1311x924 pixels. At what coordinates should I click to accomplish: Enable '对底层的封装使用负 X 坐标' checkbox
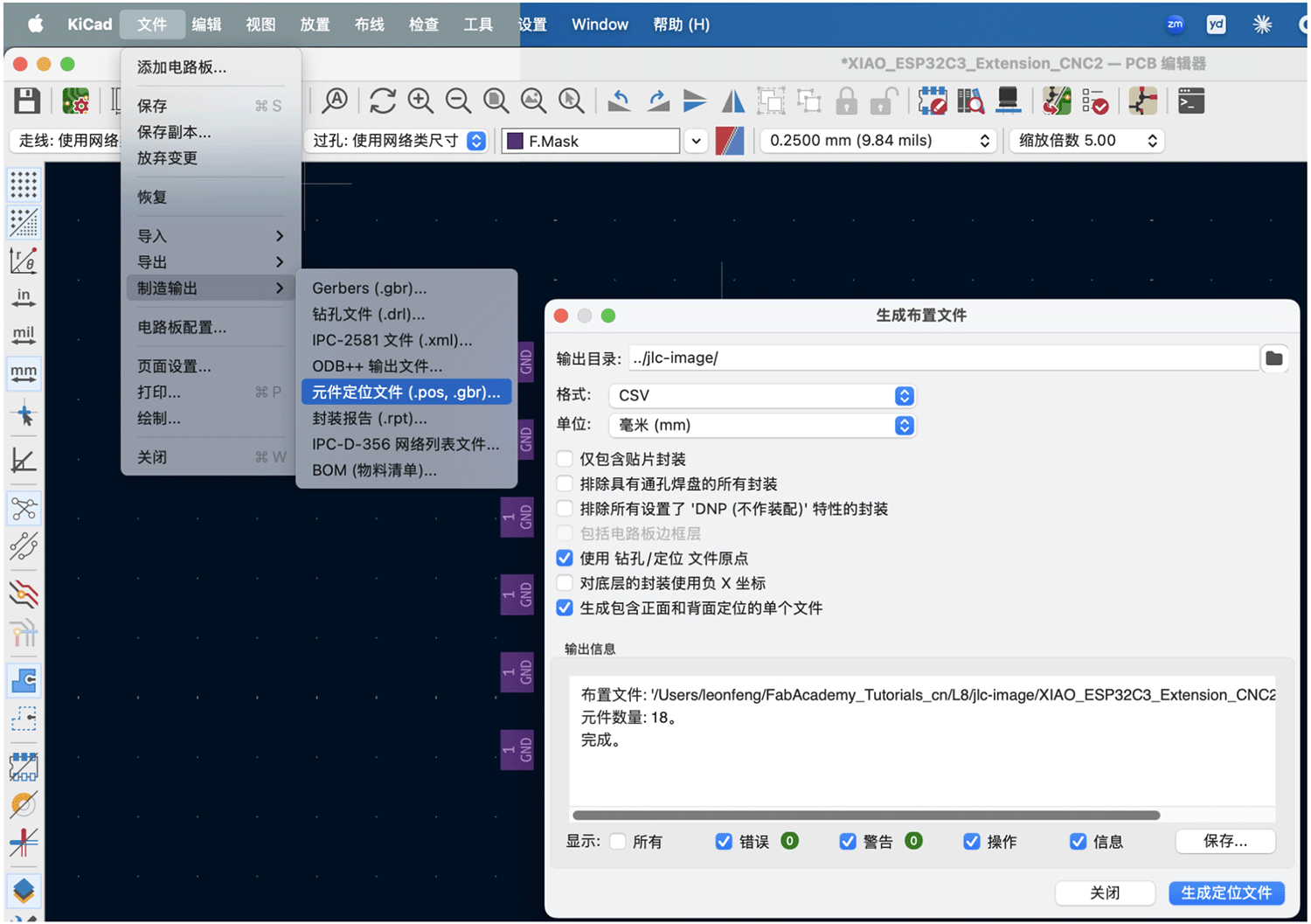(565, 583)
